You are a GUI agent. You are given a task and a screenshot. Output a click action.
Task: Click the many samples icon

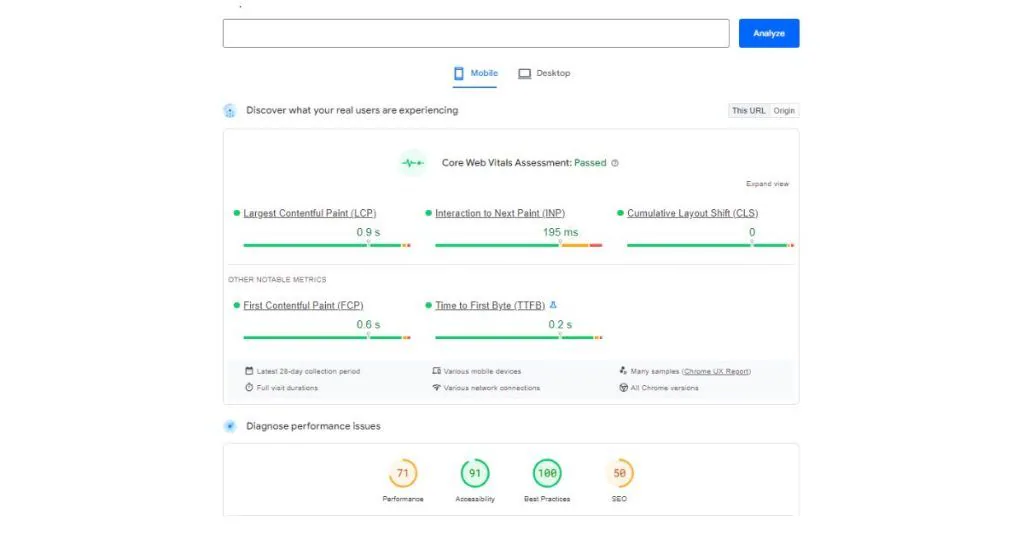tap(623, 371)
